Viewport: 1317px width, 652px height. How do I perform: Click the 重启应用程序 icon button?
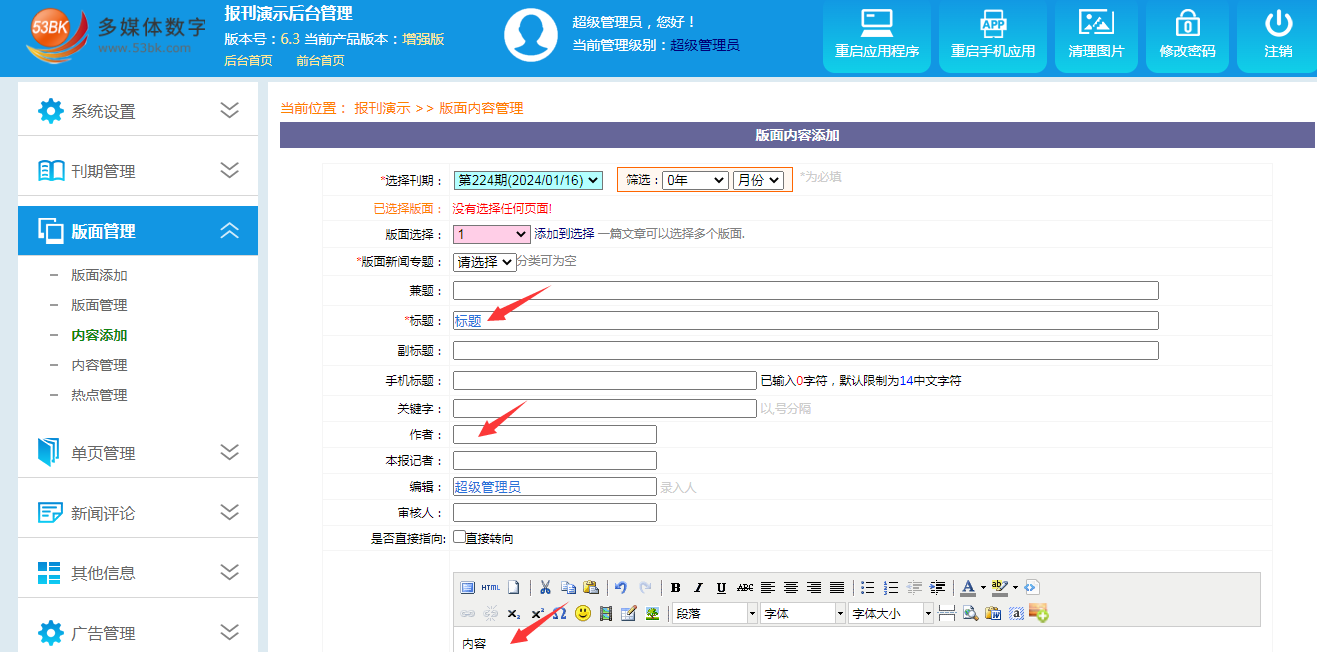pos(876,36)
